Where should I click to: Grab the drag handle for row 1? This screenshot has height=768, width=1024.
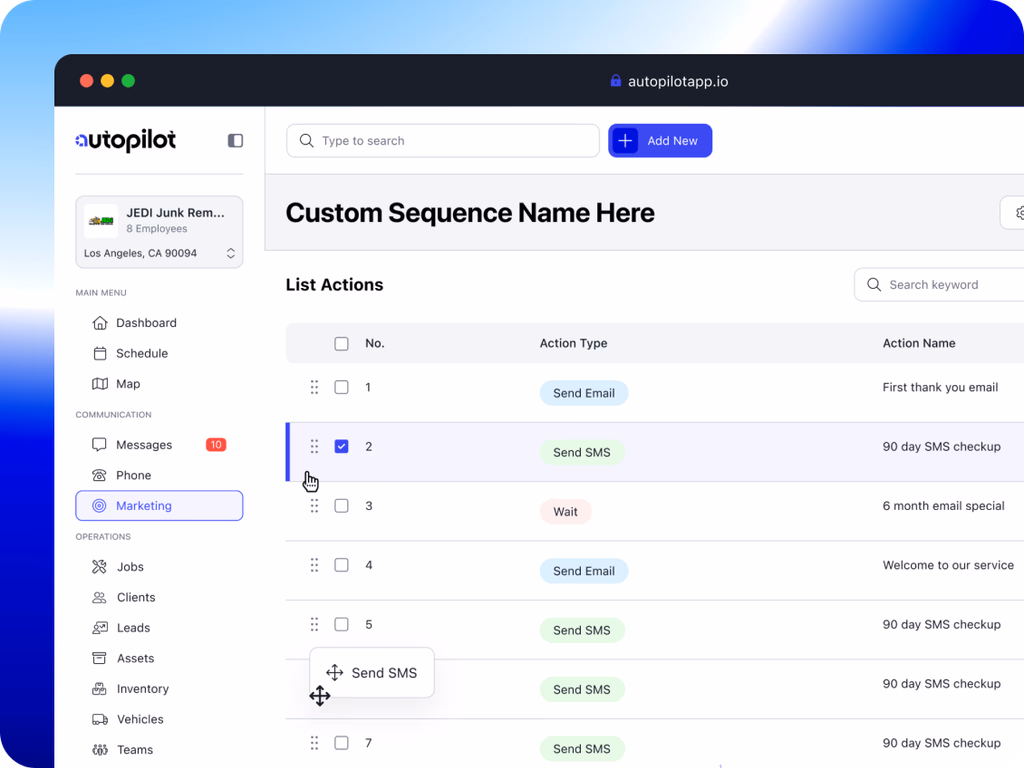click(314, 387)
